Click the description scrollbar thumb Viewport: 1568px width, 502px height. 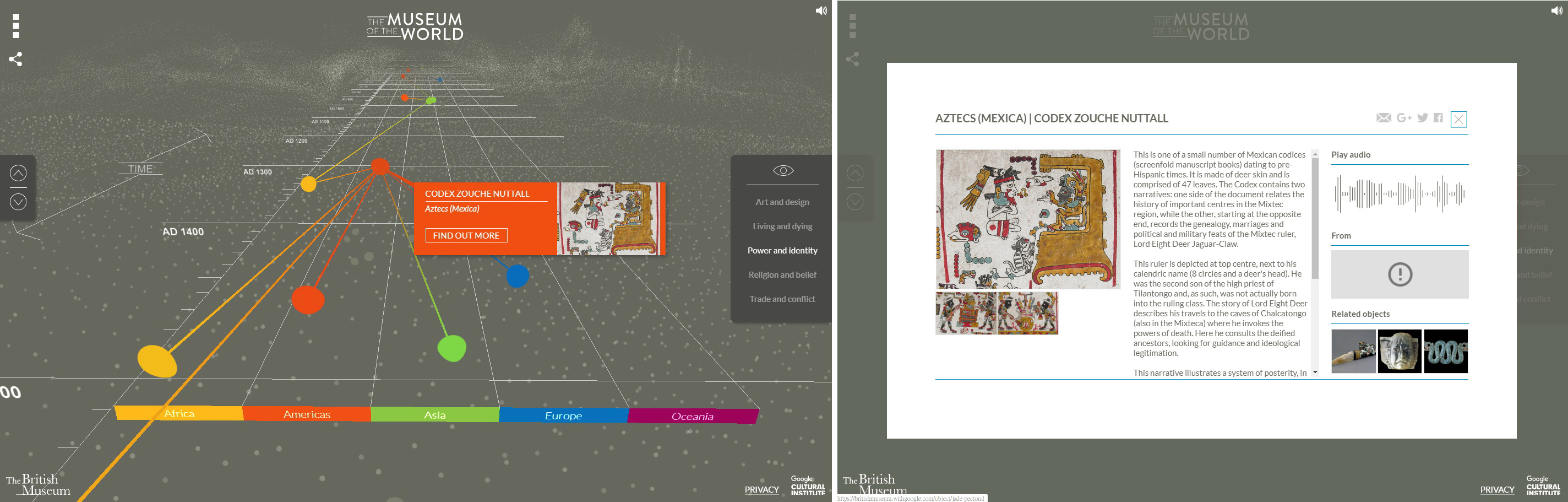point(1315,219)
